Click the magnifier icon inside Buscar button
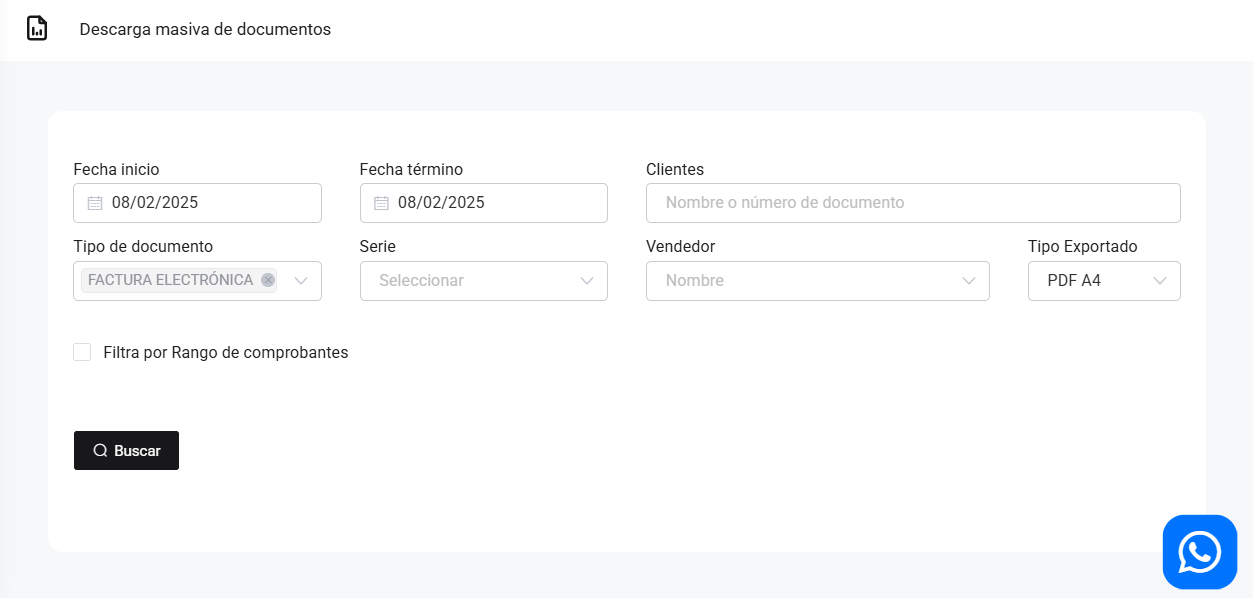This screenshot has width=1253, height=598. [x=100, y=451]
